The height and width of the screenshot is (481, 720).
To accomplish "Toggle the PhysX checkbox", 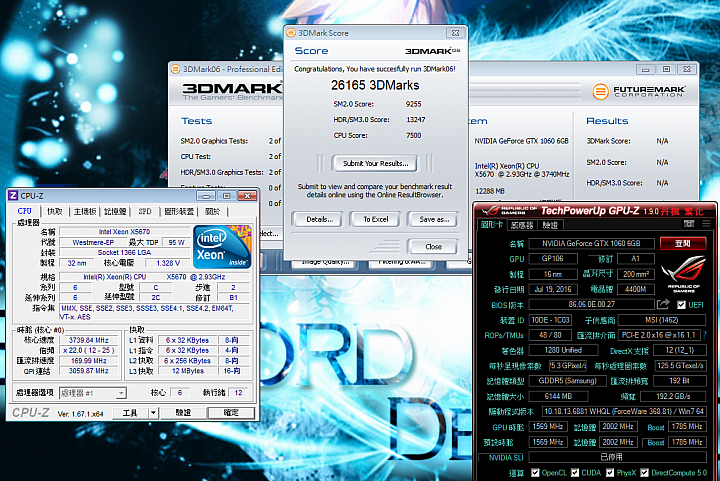I will (610, 472).
